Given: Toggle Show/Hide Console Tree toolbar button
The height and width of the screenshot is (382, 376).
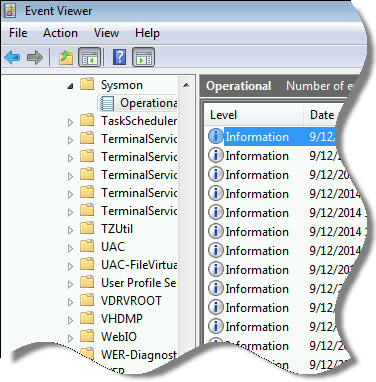Looking at the screenshot, I should [x=89, y=57].
